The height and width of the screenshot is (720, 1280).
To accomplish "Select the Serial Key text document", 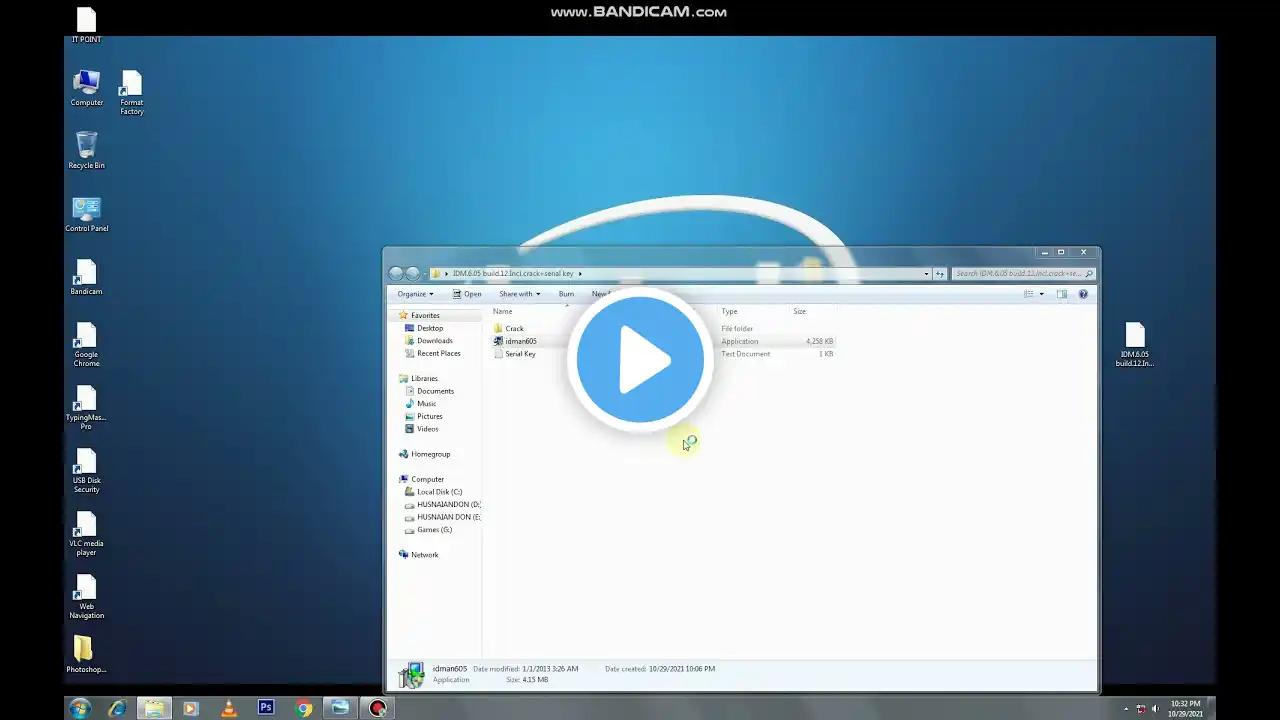I will [x=520, y=354].
